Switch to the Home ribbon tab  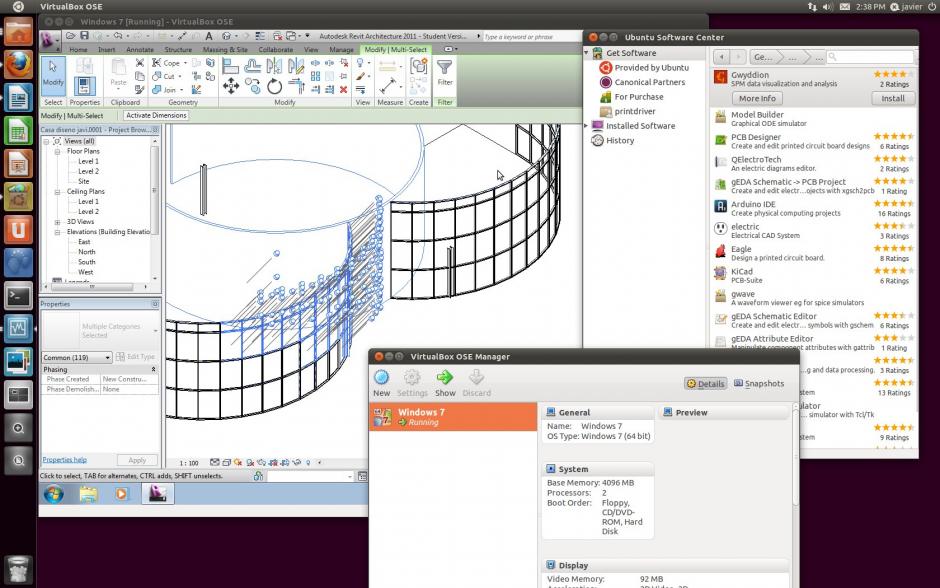78,50
